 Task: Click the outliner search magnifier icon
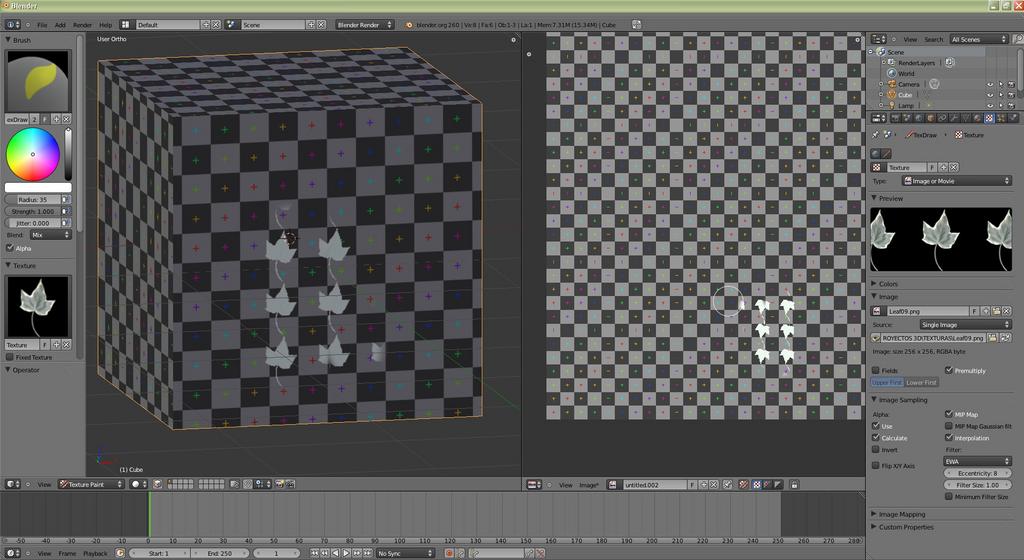point(1017,39)
